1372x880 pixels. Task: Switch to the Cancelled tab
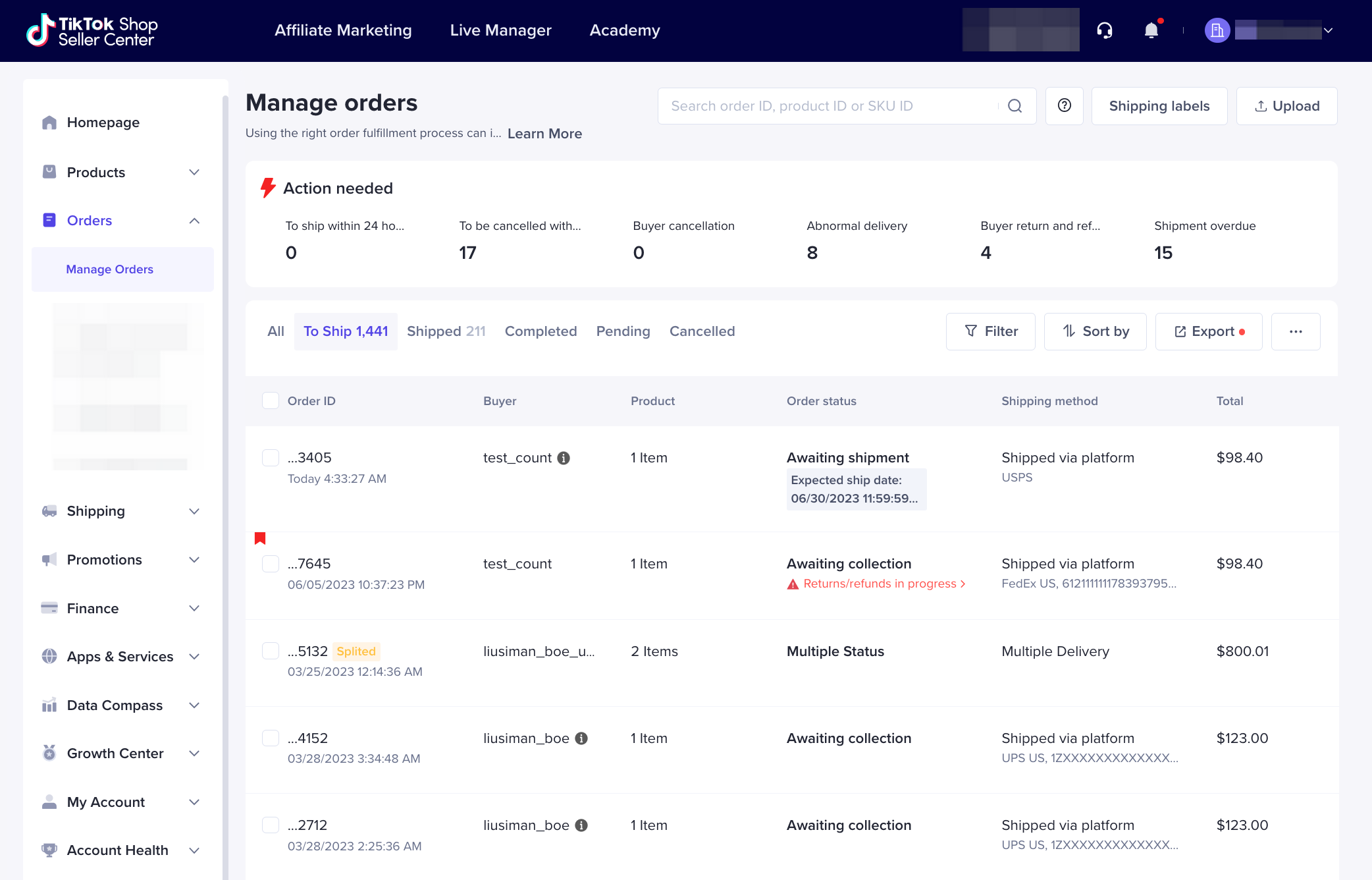[x=702, y=331]
